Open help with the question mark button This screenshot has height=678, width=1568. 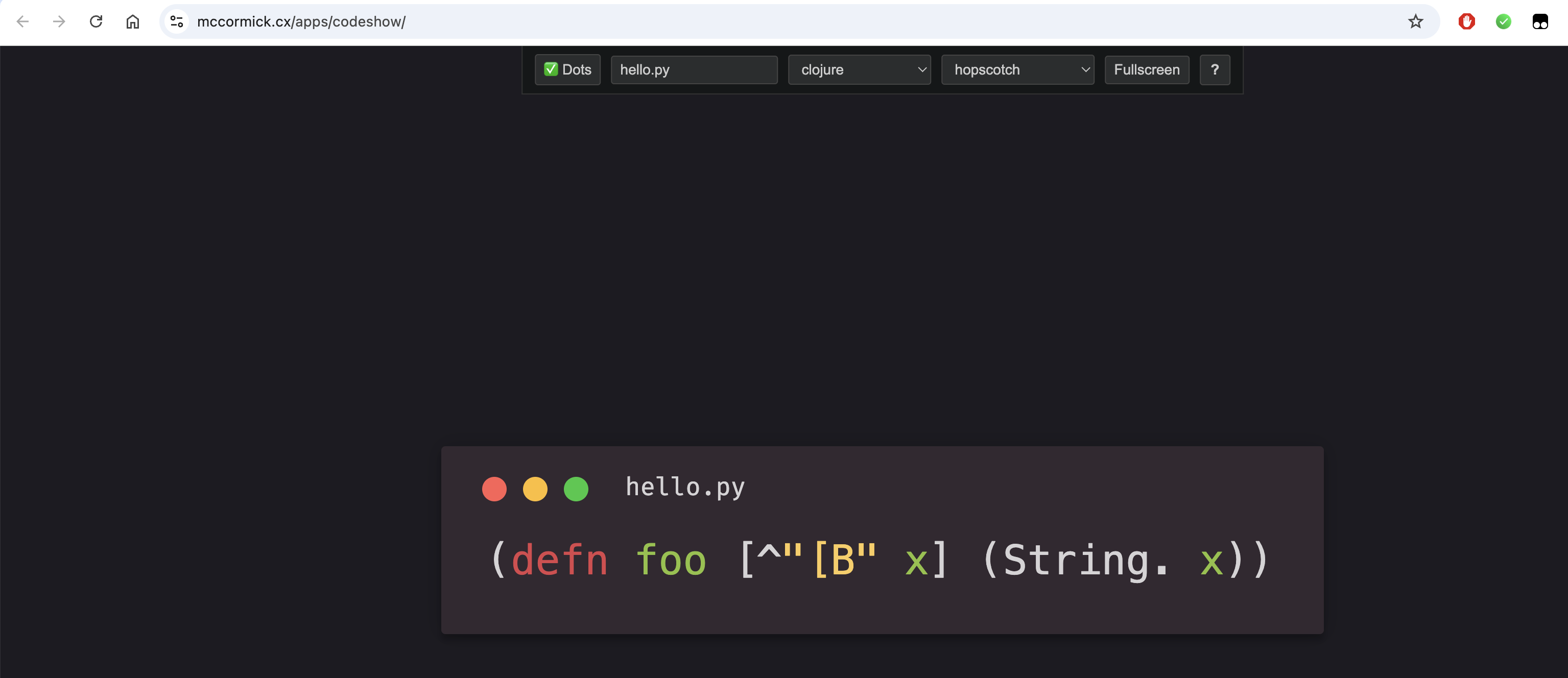click(1215, 70)
